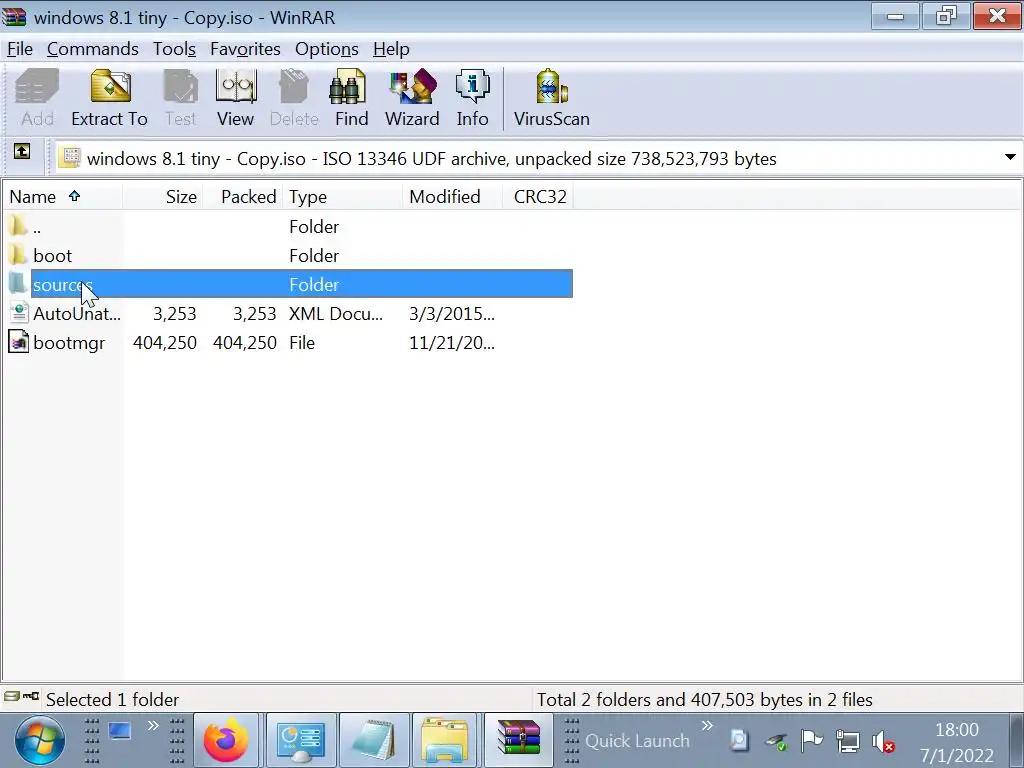Run VirusScan on the archive
Viewport: 1024px width, 768px height.
(x=552, y=98)
